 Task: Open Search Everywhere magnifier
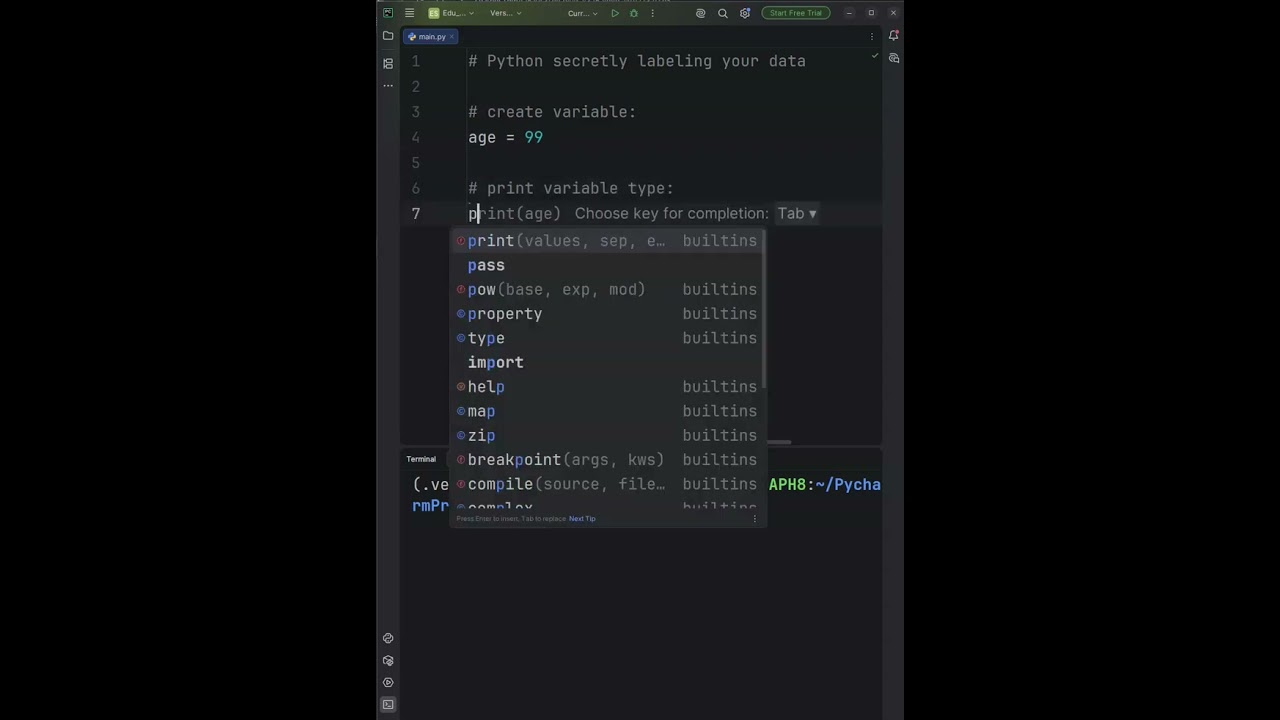(722, 13)
